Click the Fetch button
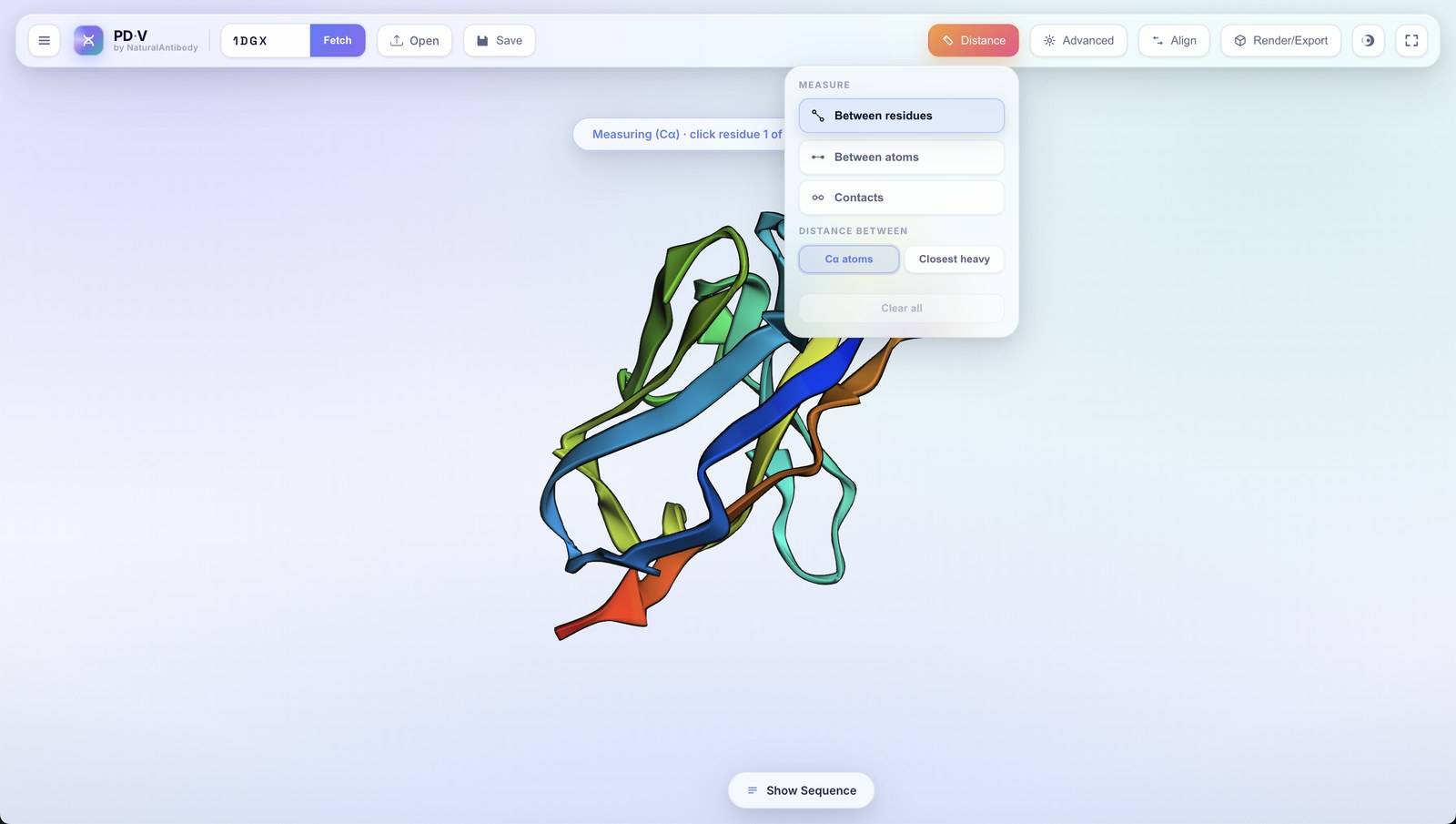Screen dimensions: 1456x824 [x=338, y=40]
